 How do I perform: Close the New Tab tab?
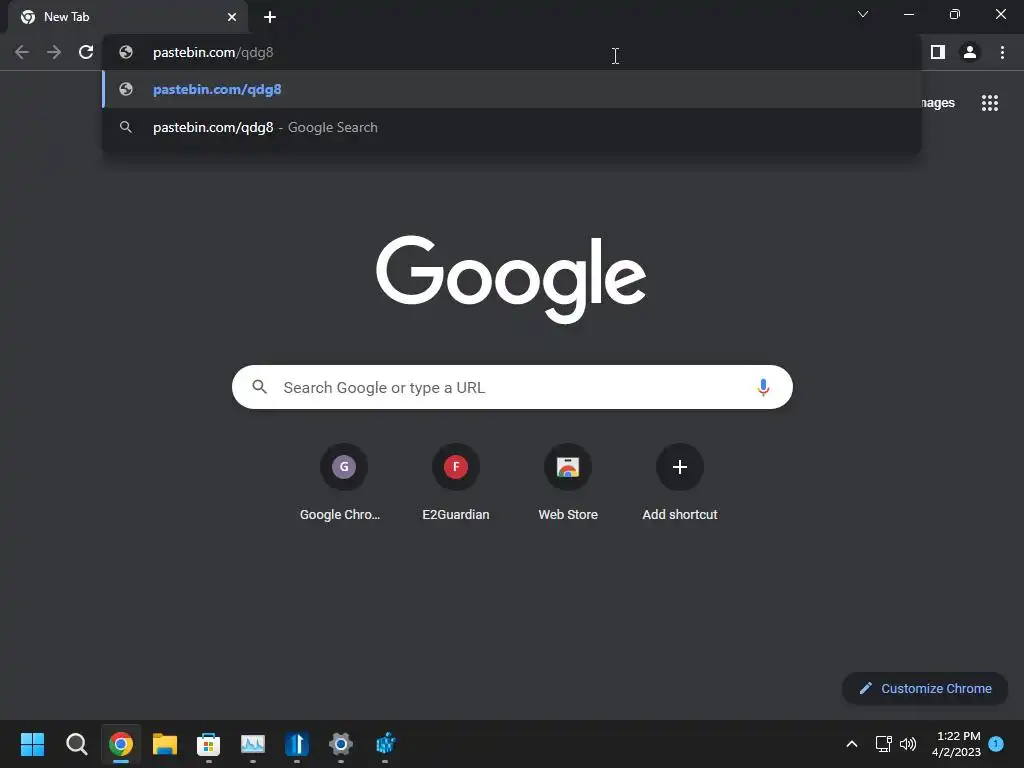[x=232, y=17]
